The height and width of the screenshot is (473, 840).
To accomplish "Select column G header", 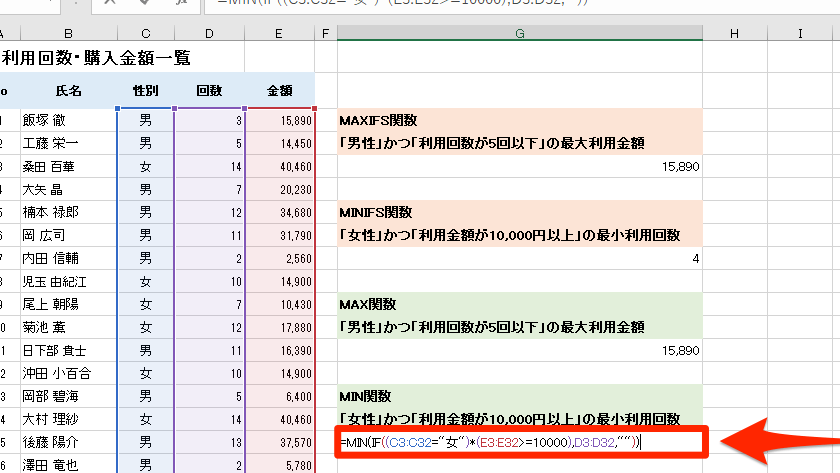I will [520, 34].
